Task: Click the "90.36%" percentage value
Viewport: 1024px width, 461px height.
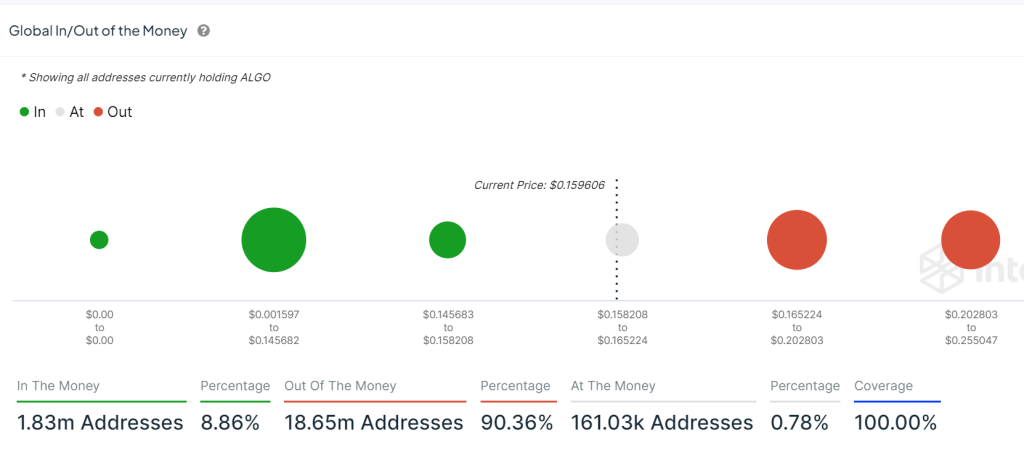Action: point(517,423)
